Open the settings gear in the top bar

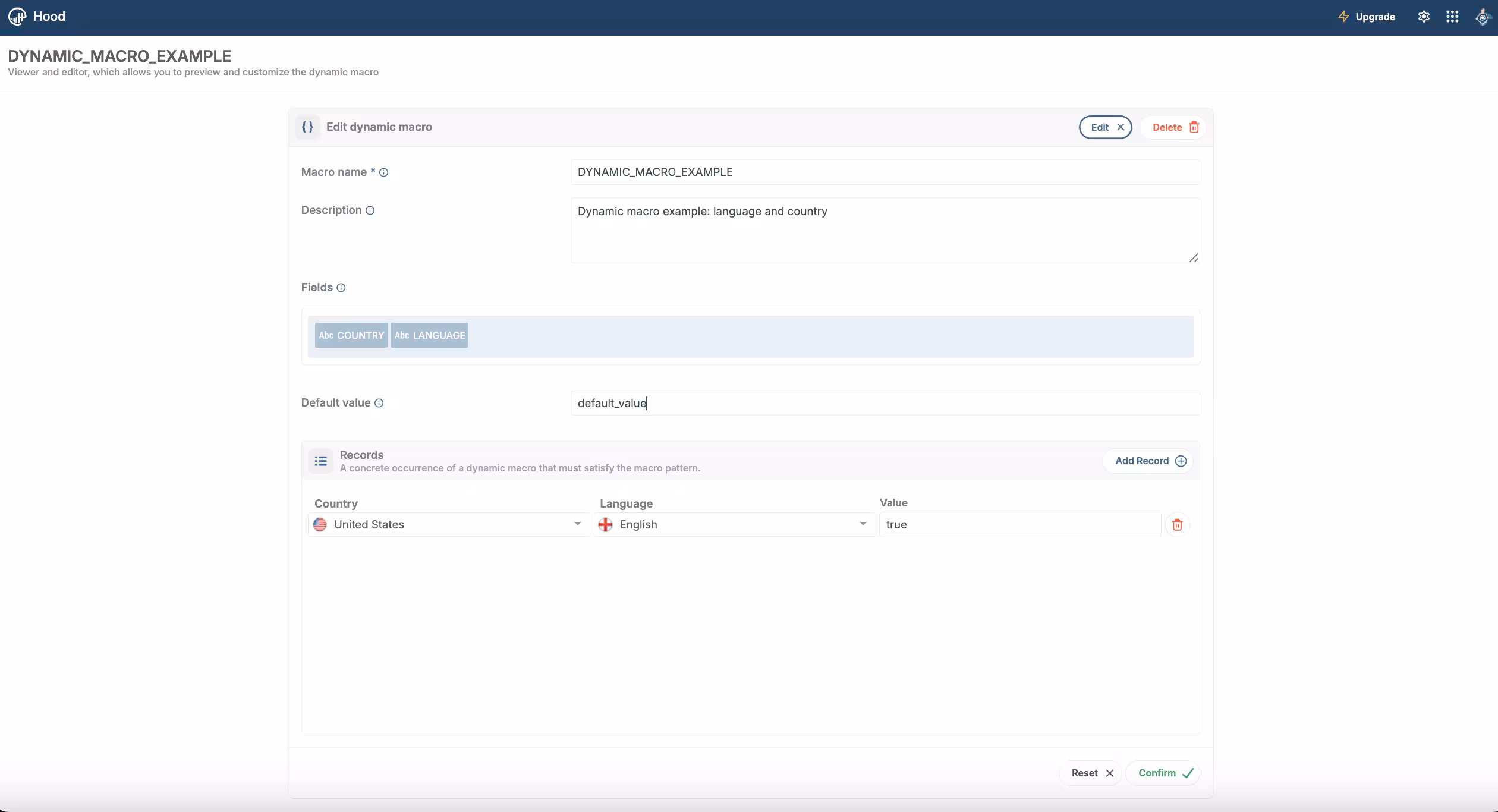click(1424, 16)
